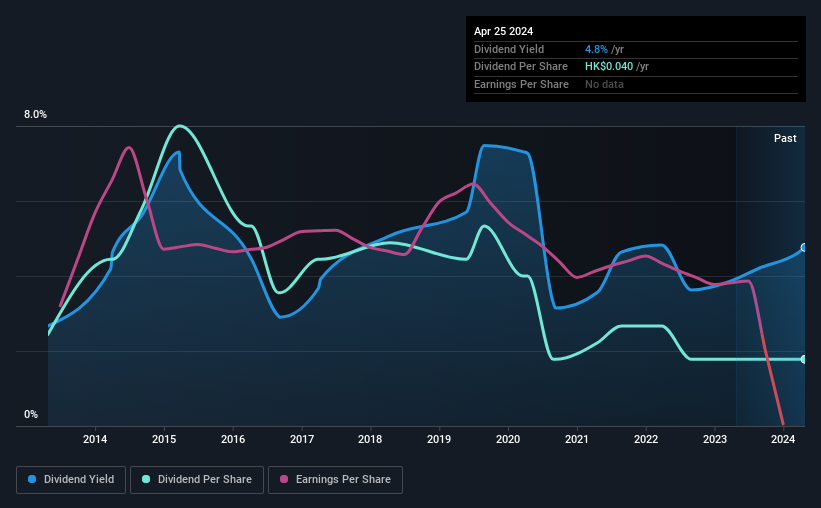Click the Dividend Per Share endpoint marker
The height and width of the screenshot is (508, 821).
tap(804, 359)
